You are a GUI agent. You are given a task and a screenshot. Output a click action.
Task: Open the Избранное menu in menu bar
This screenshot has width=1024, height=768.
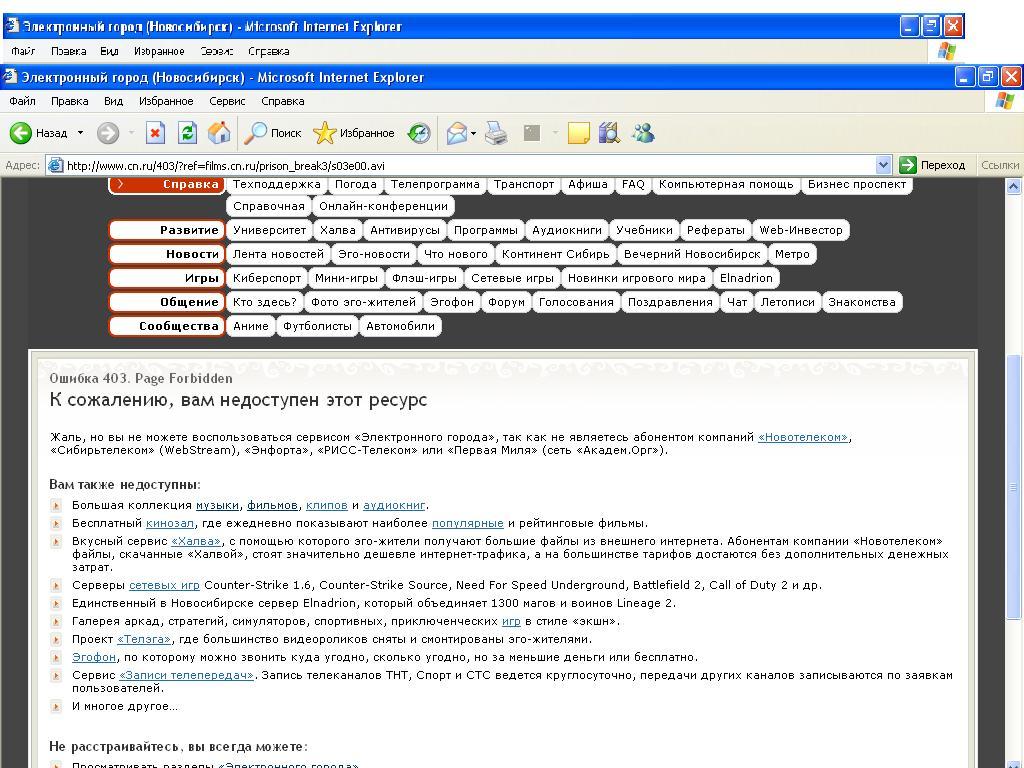166,101
